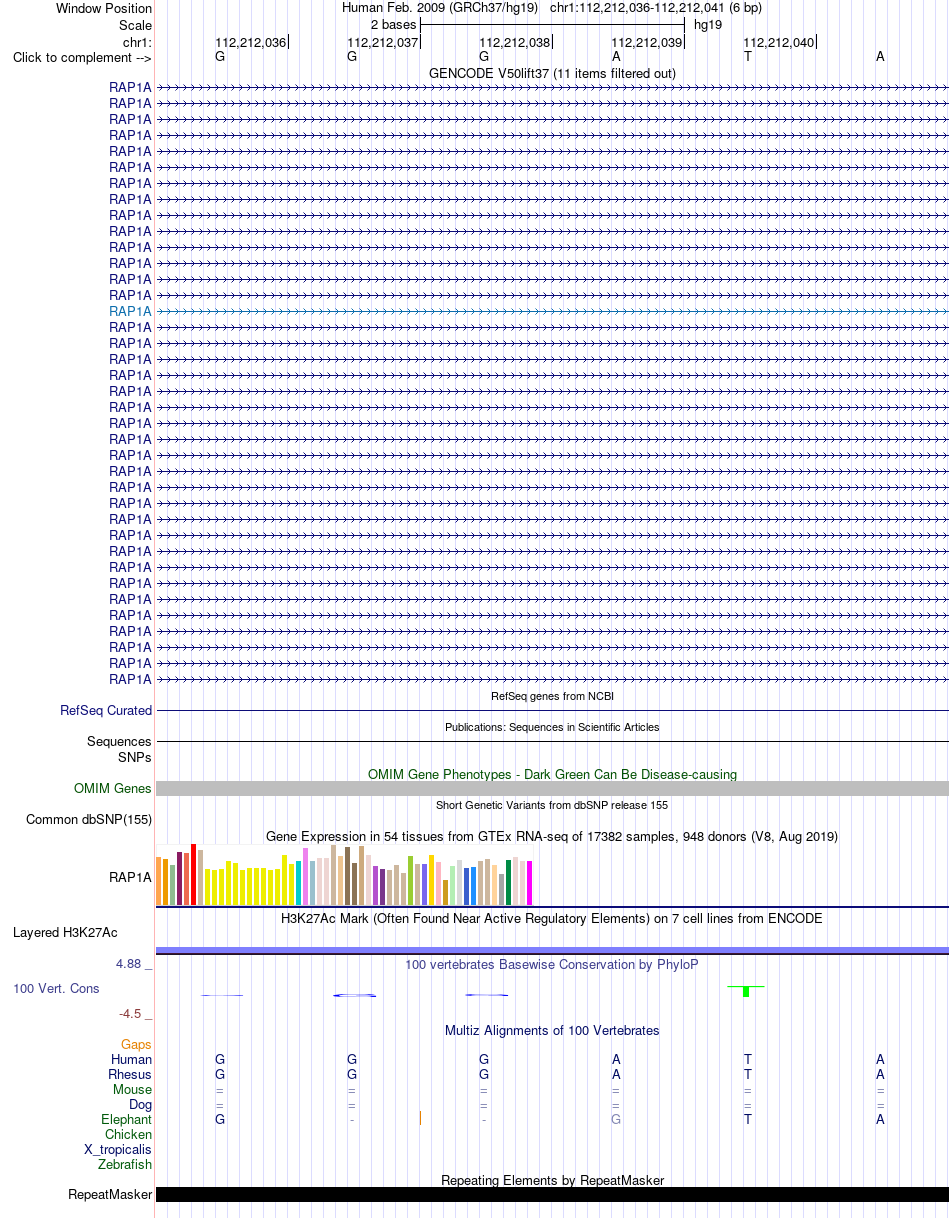950x1218 pixels.
Task: Select the 'Click to complement -->' label
Action: pyautogui.click(x=82, y=57)
